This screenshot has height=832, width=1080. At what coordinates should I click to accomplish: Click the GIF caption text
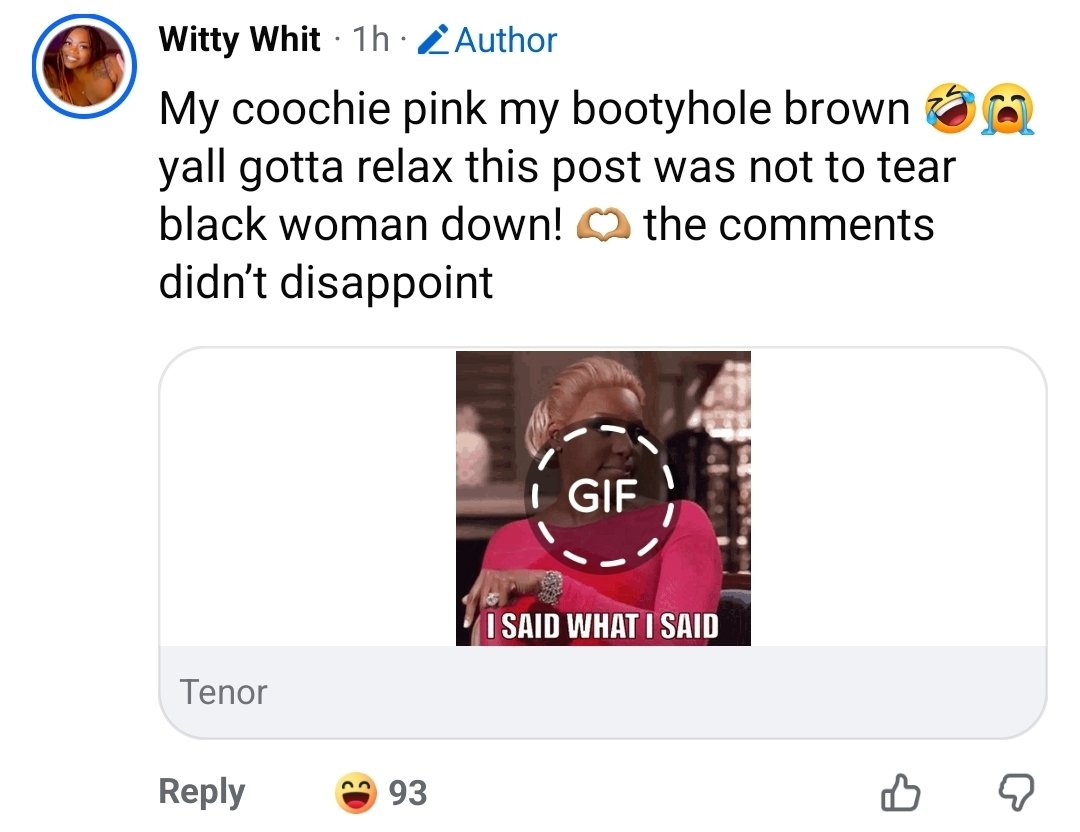tap(603, 625)
